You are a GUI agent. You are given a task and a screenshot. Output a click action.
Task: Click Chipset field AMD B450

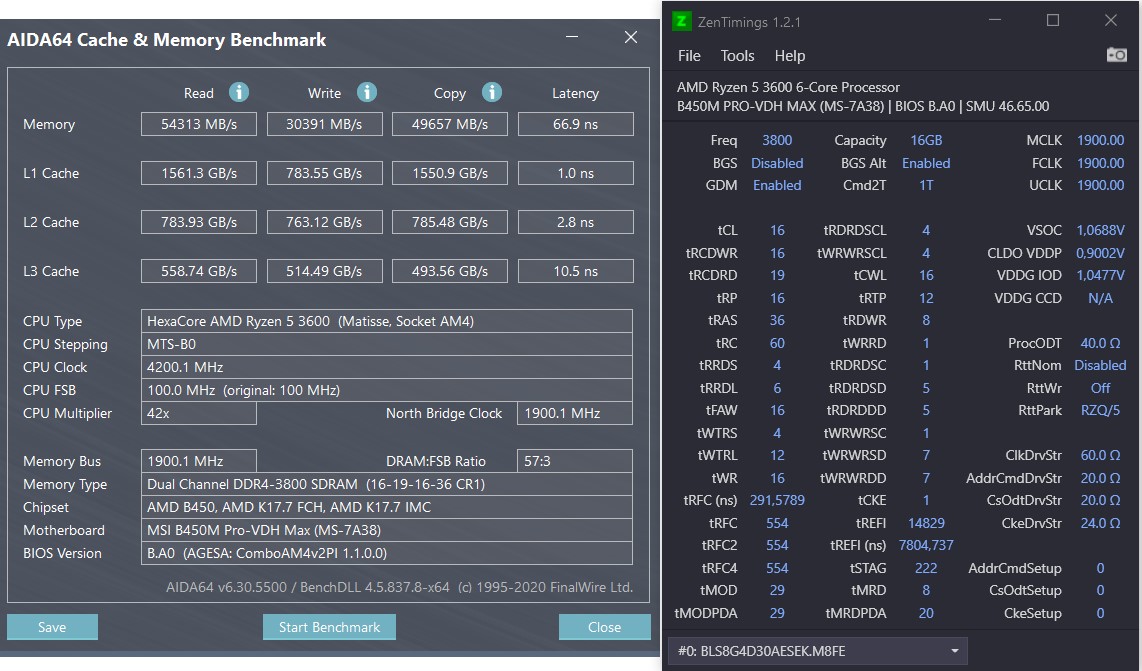387,507
